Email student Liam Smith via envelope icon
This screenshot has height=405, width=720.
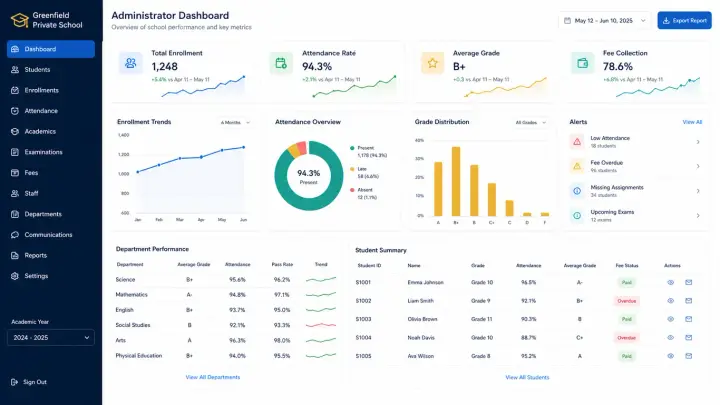[688, 301]
